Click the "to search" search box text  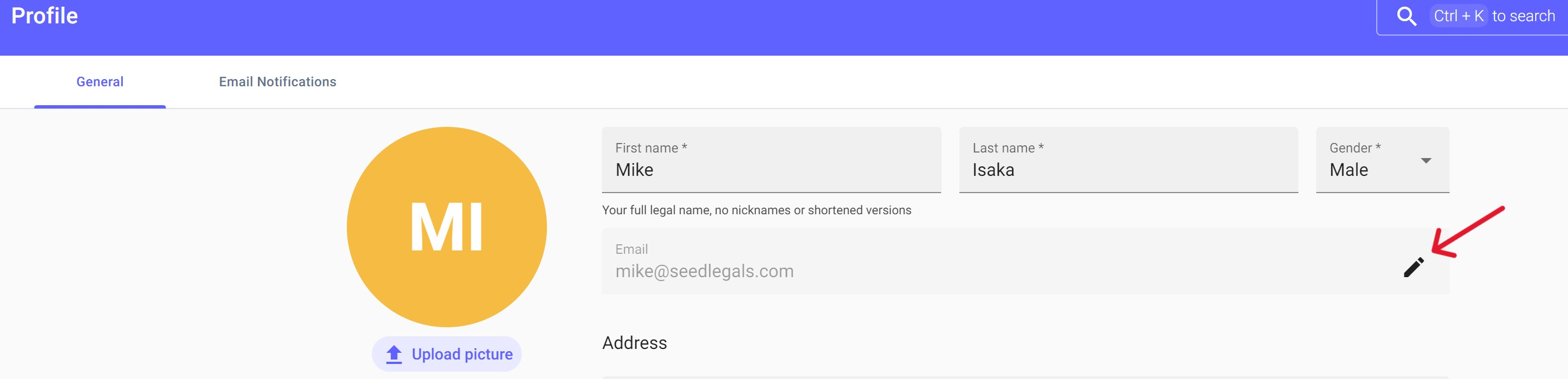(1523, 16)
